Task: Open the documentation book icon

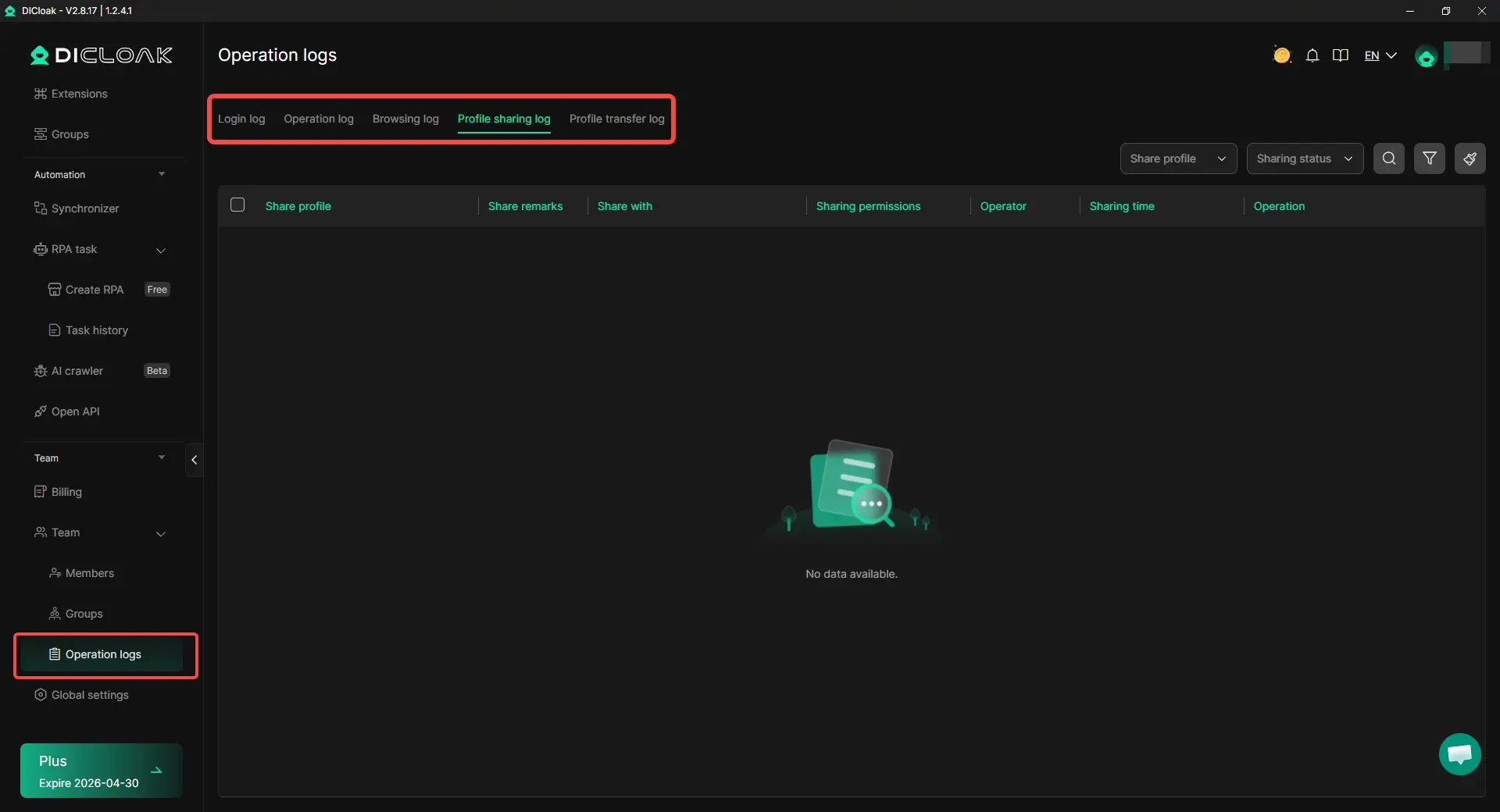Action: [1341, 55]
